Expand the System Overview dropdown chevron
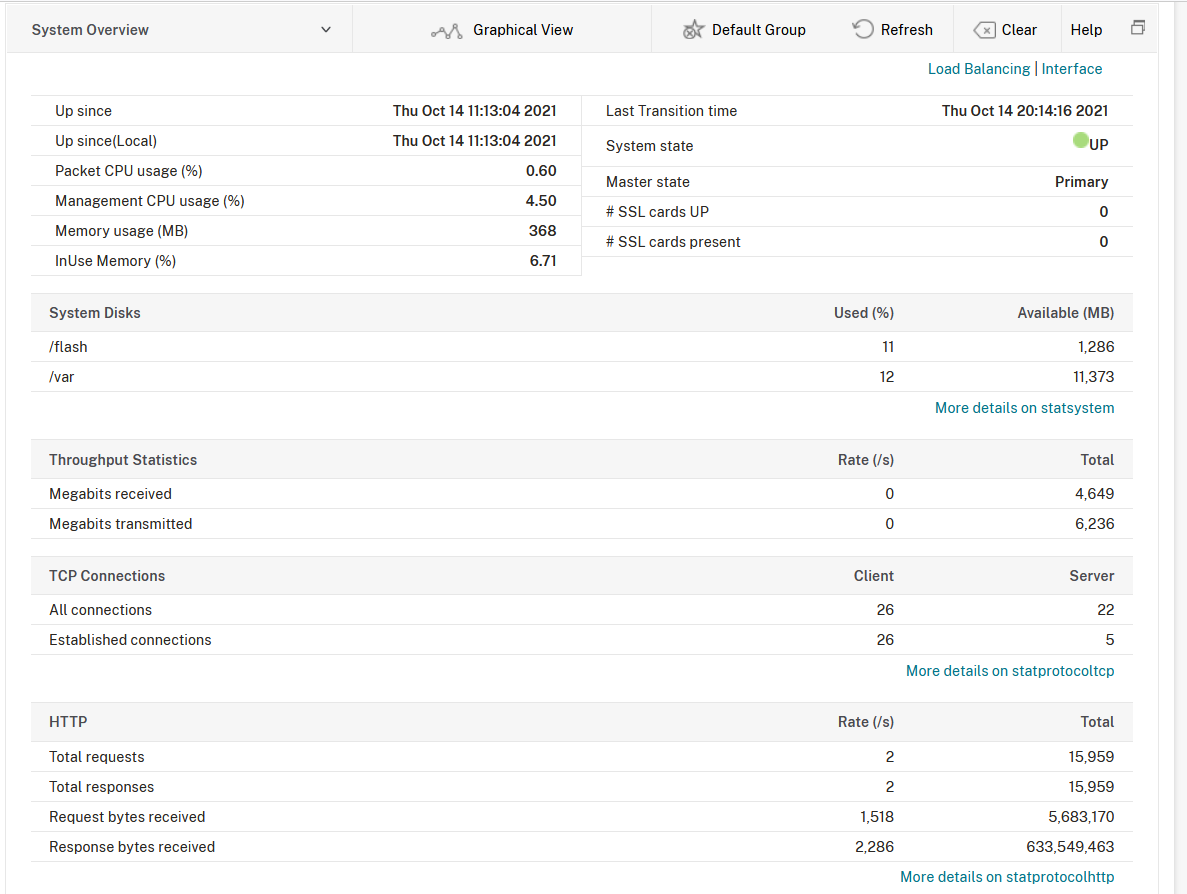 (326, 30)
